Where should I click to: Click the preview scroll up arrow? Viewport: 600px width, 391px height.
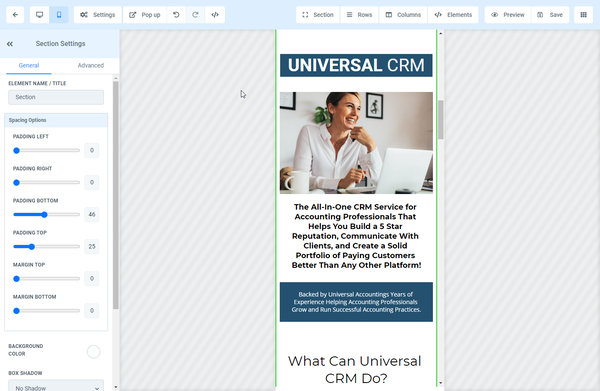click(441, 34)
